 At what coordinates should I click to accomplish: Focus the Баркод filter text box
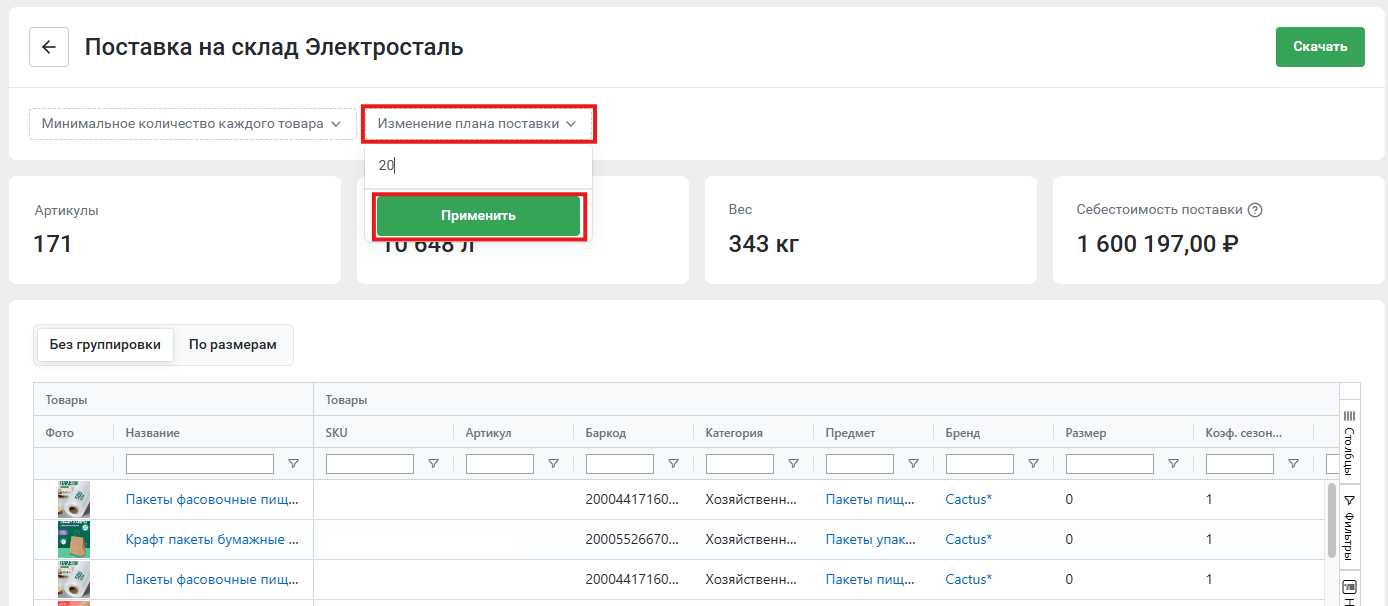point(620,464)
